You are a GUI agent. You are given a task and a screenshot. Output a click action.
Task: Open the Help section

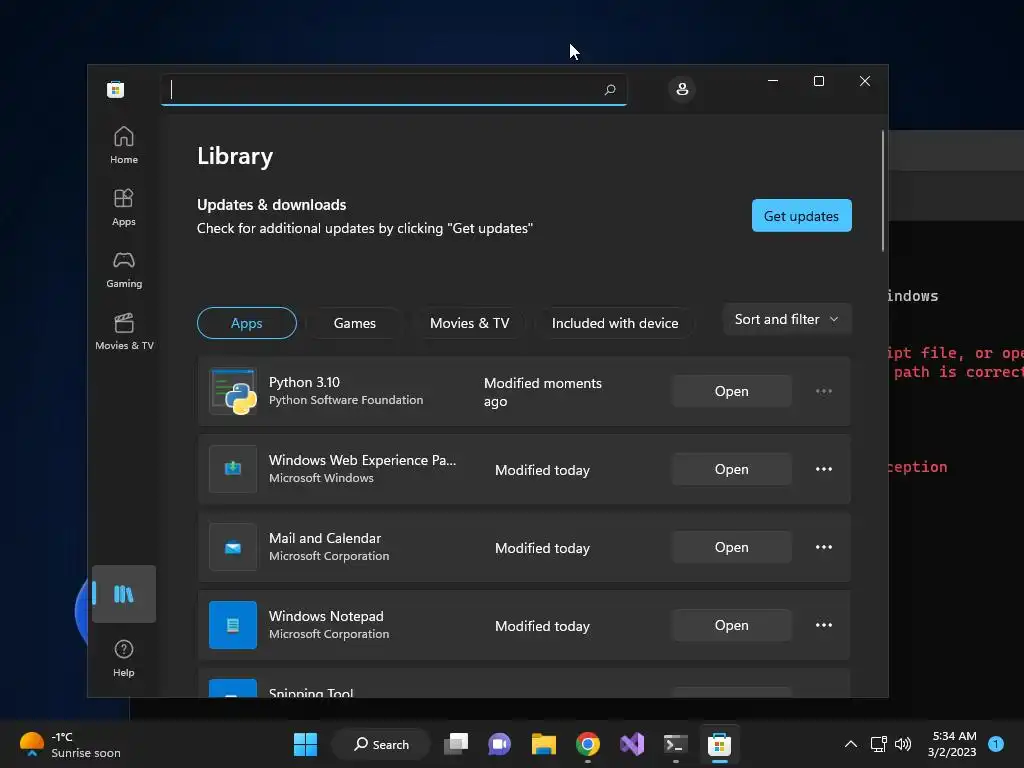123,658
